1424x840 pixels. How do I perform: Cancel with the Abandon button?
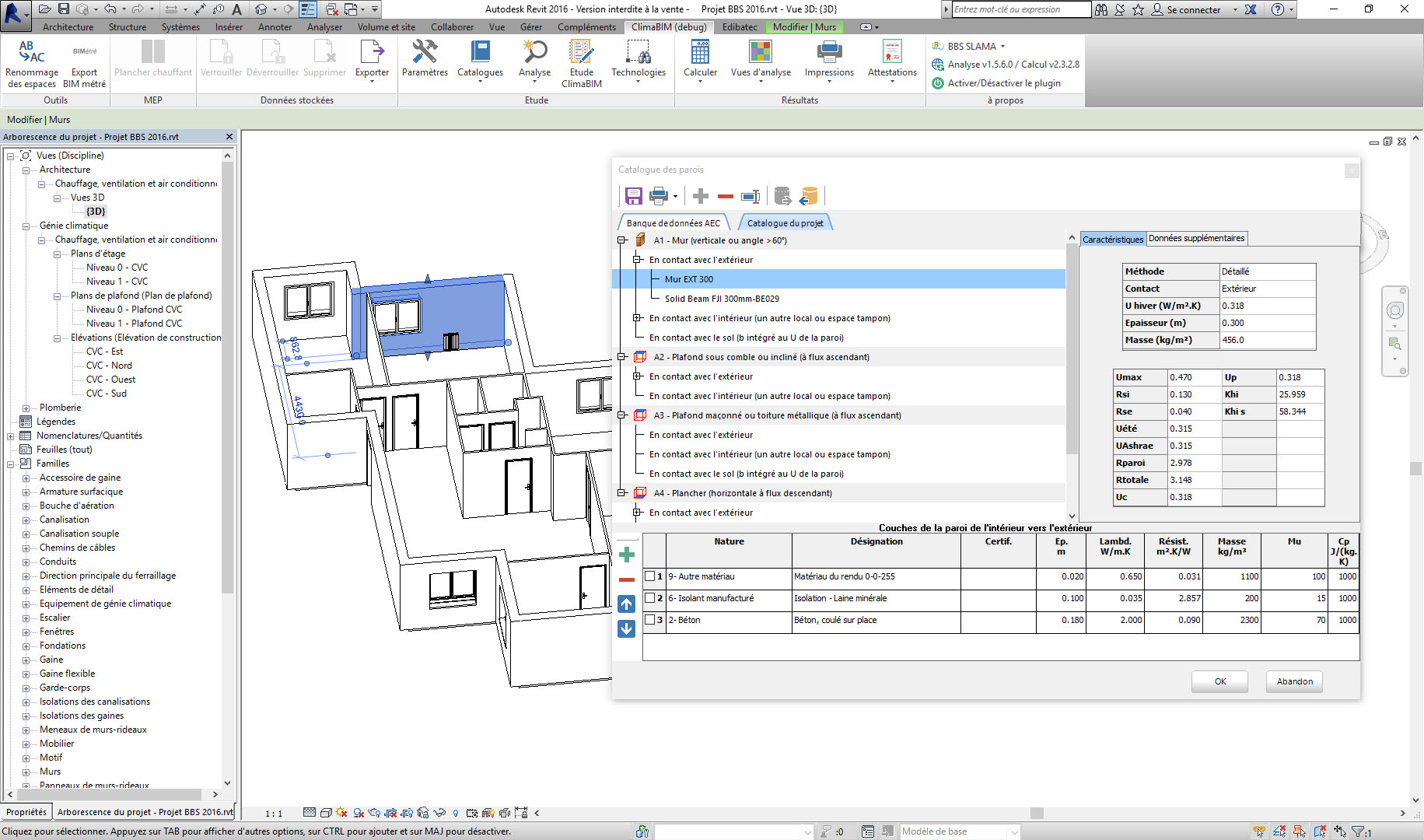pyautogui.click(x=1294, y=681)
